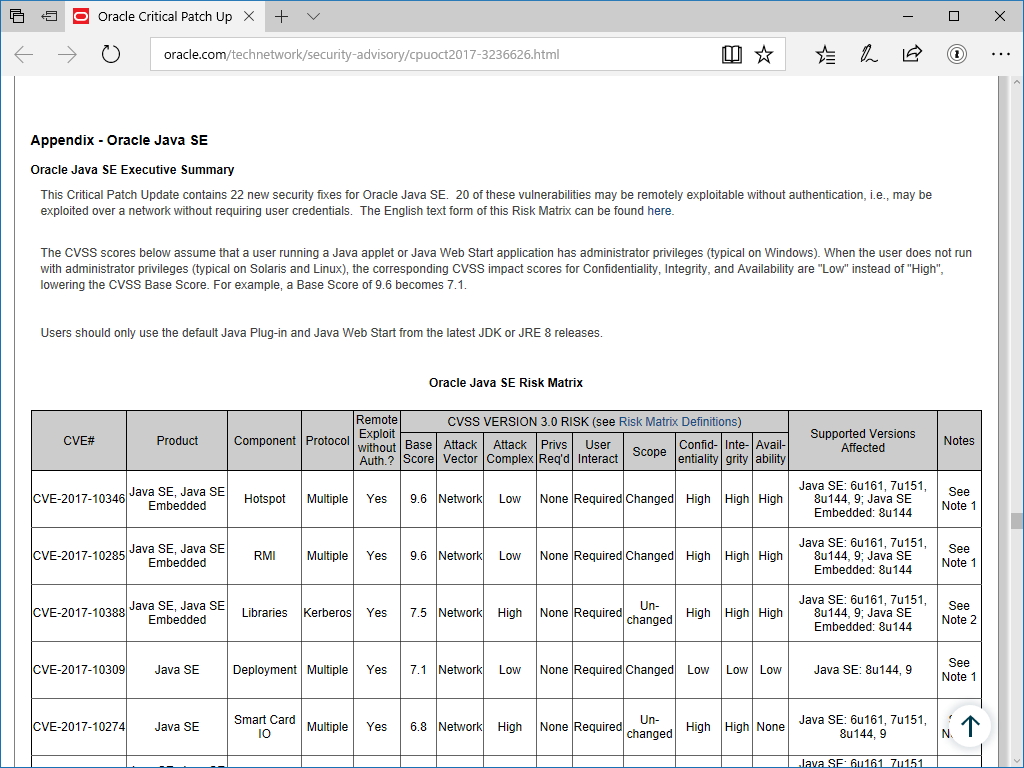Open the More actions menu
1024x768 pixels.
1001,54
